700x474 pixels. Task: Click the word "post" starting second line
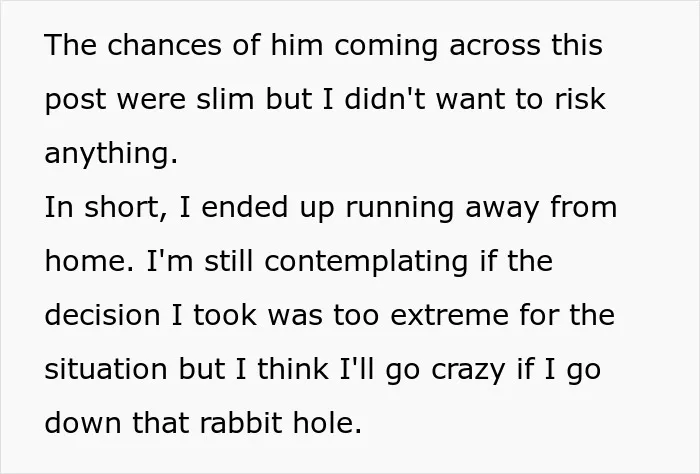[x=75, y=100]
